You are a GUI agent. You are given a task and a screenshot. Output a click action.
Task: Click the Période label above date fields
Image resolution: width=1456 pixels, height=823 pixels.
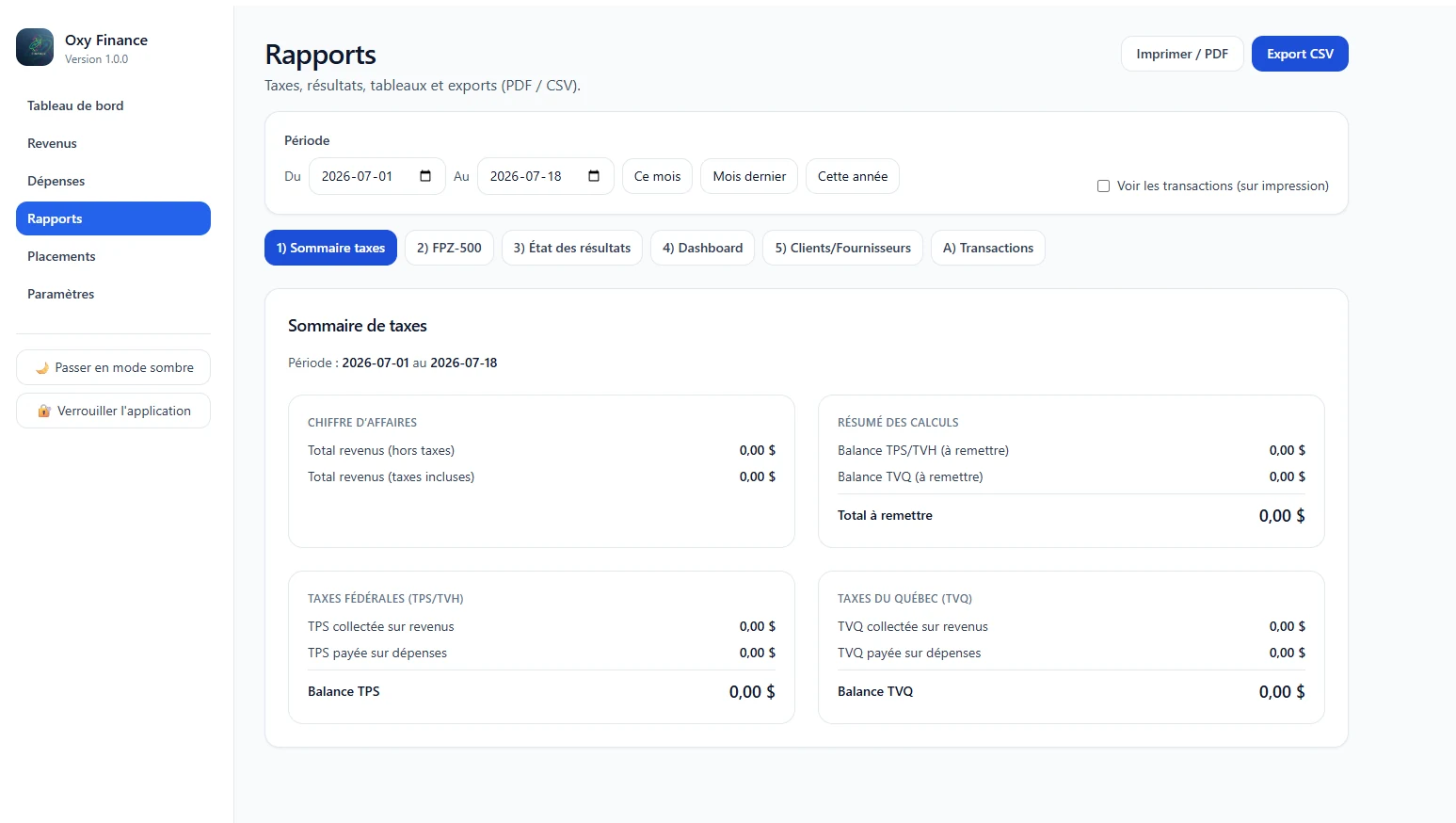click(307, 140)
